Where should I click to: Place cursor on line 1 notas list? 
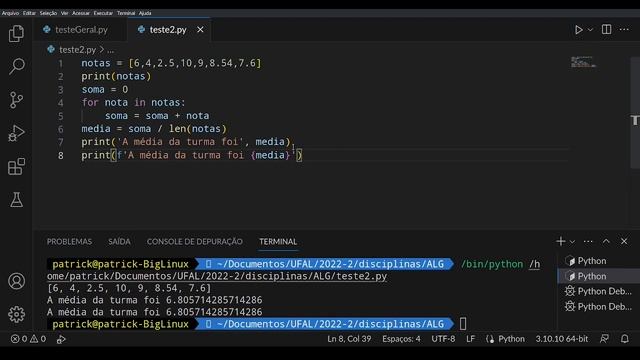click(x=171, y=63)
